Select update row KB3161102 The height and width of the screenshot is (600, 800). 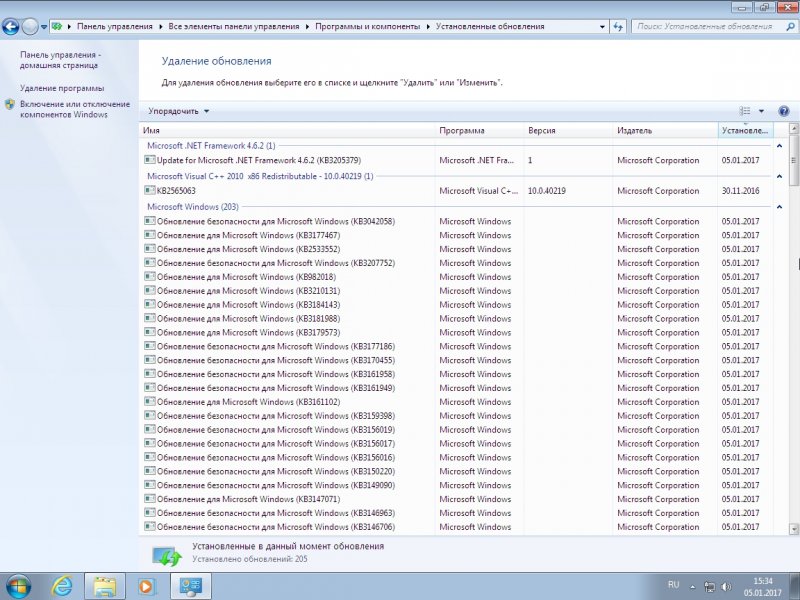click(x=457, y=402)
